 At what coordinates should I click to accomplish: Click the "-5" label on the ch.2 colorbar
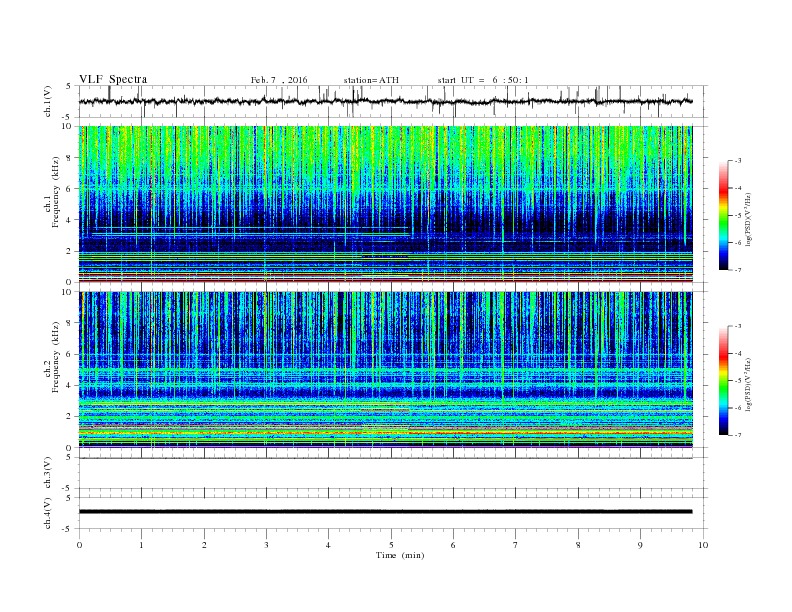coord(737,381)
